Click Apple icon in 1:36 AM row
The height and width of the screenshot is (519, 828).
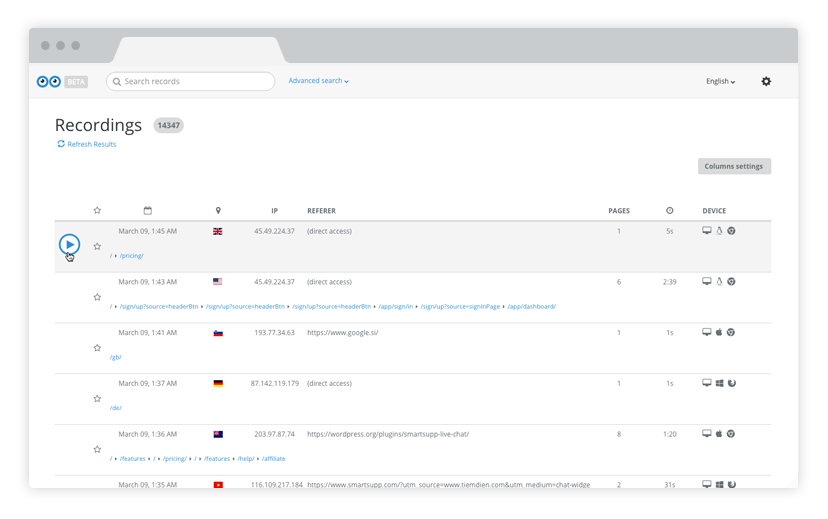(719, 433)
